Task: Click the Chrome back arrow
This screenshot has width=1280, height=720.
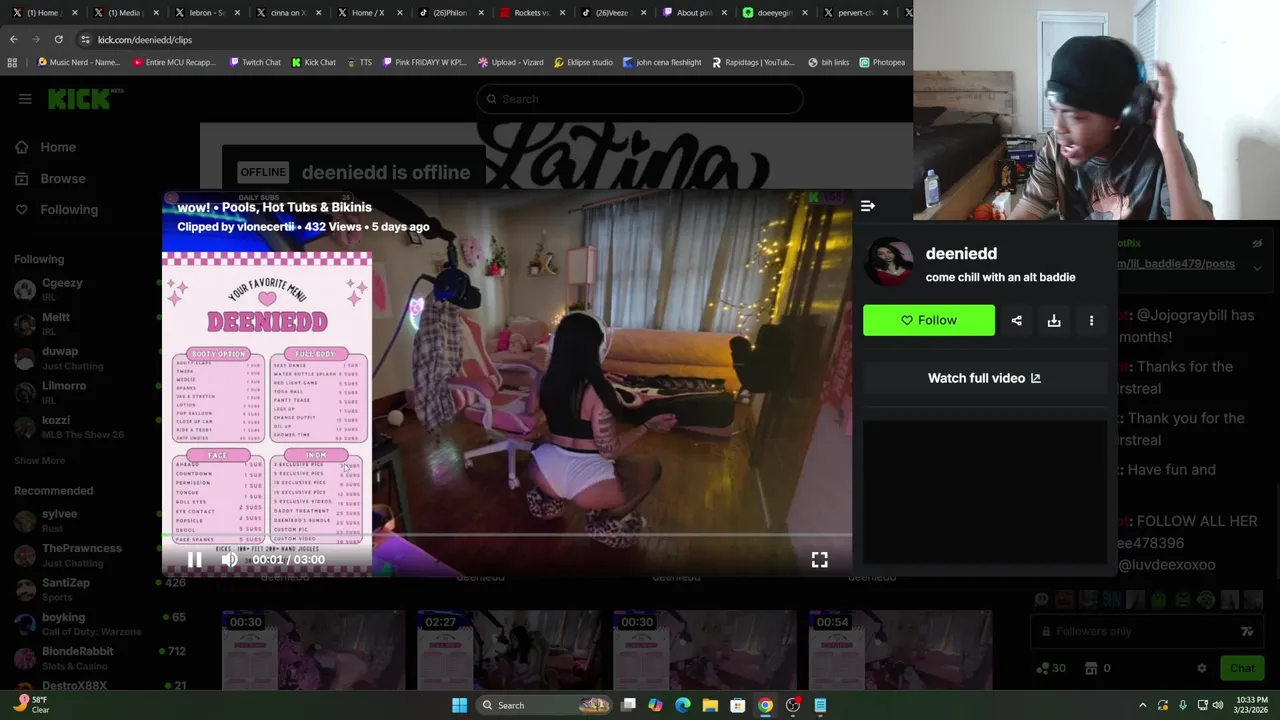Action: click(x=13, y=39)
